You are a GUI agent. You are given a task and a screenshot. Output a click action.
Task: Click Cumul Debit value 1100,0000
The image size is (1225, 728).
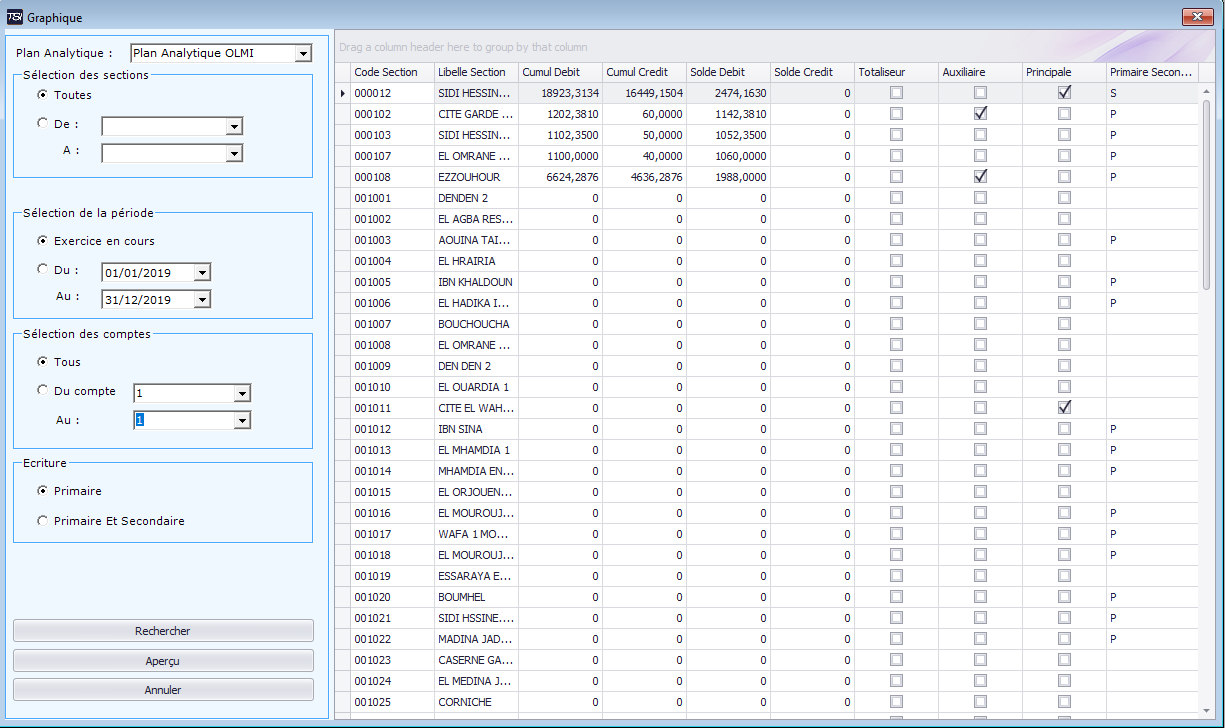click(560, 156)
